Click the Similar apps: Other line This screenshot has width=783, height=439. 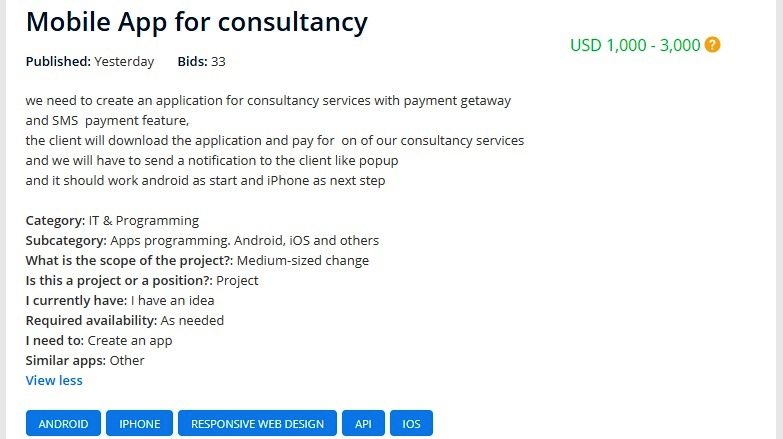(85, 360)
